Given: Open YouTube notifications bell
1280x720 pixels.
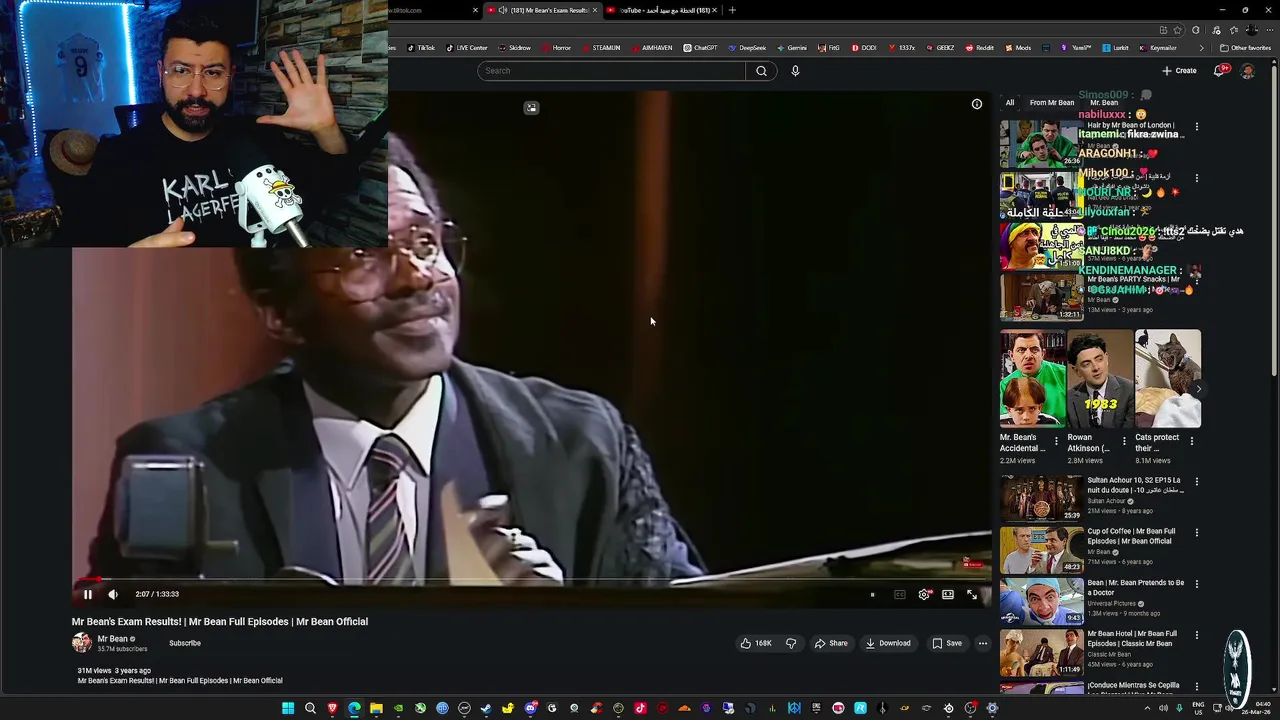Looking at the screenshot, I should point(1220,71).
